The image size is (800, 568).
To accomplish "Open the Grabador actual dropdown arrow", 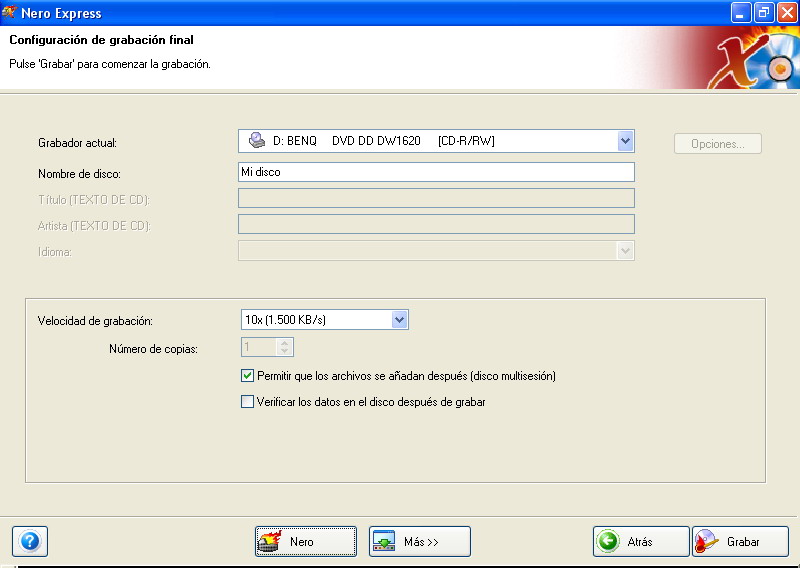I will click(625, 141).
